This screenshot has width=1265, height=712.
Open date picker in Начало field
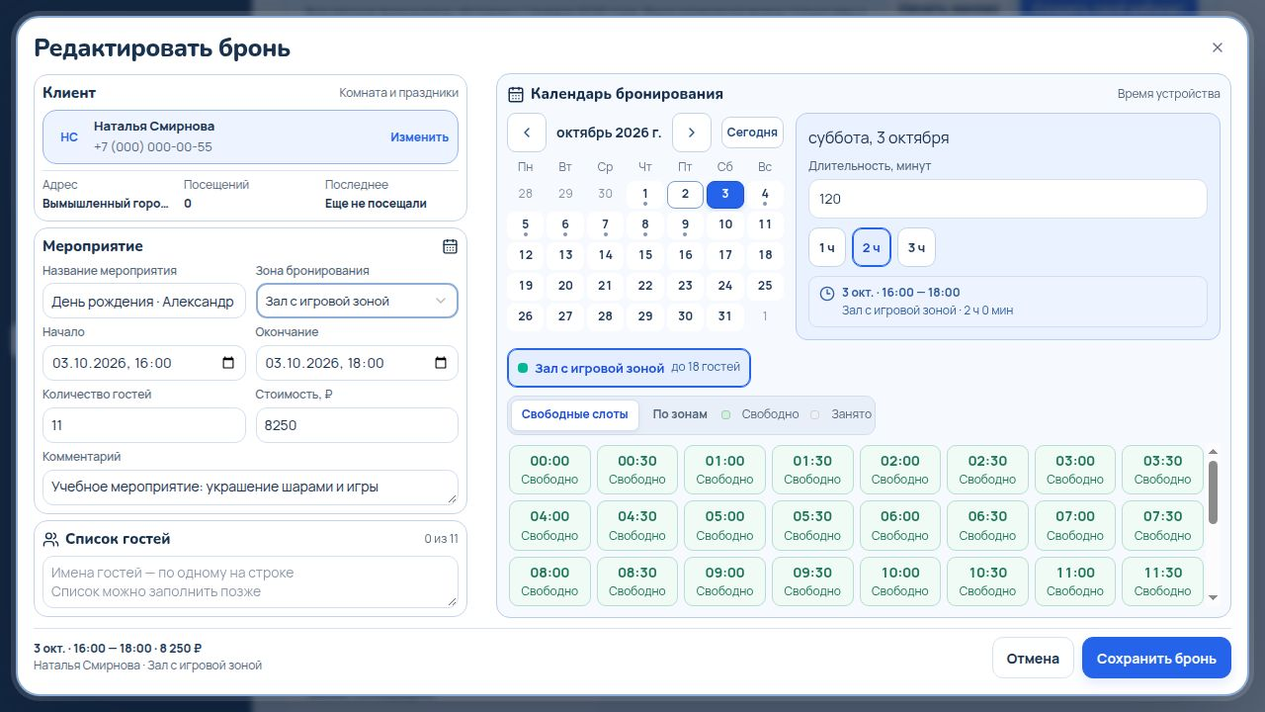tap(228, 363)
